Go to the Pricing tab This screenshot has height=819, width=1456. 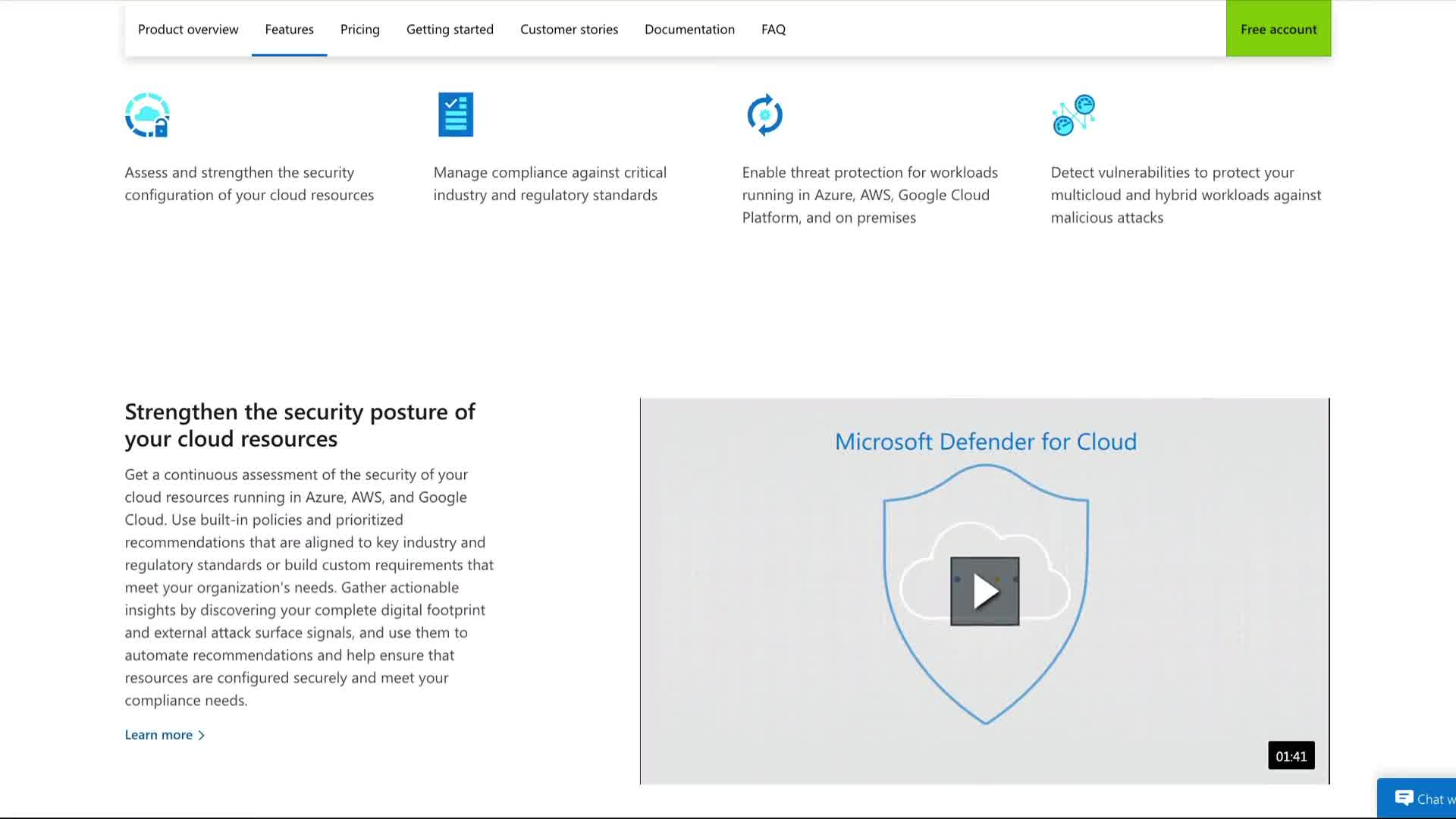click(x=359, y=30)
